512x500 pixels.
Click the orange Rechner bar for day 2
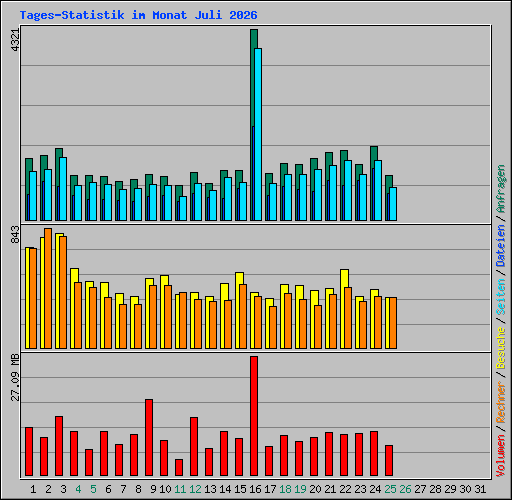pyautogui.click(x=48, y=289)
